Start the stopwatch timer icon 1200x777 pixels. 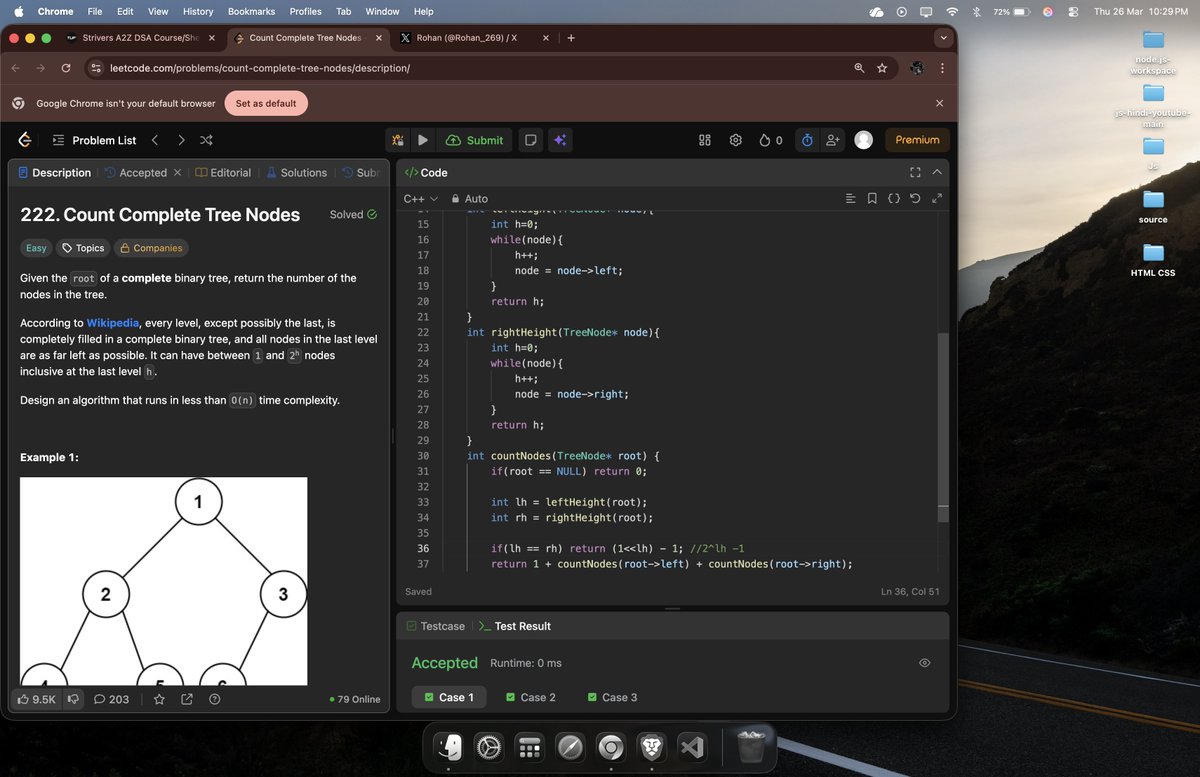click(807, 140)
